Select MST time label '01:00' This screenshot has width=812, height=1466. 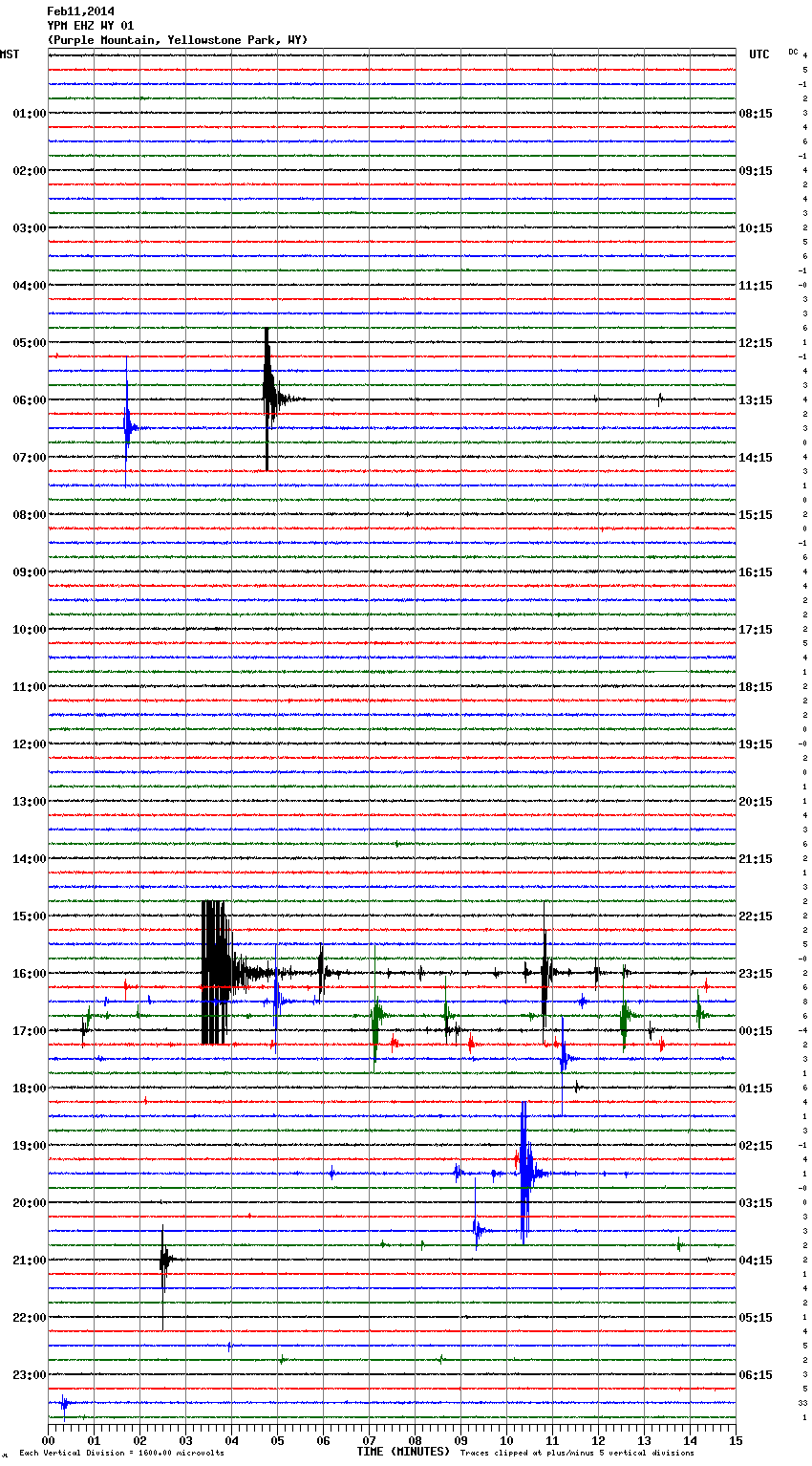[30, 114]
